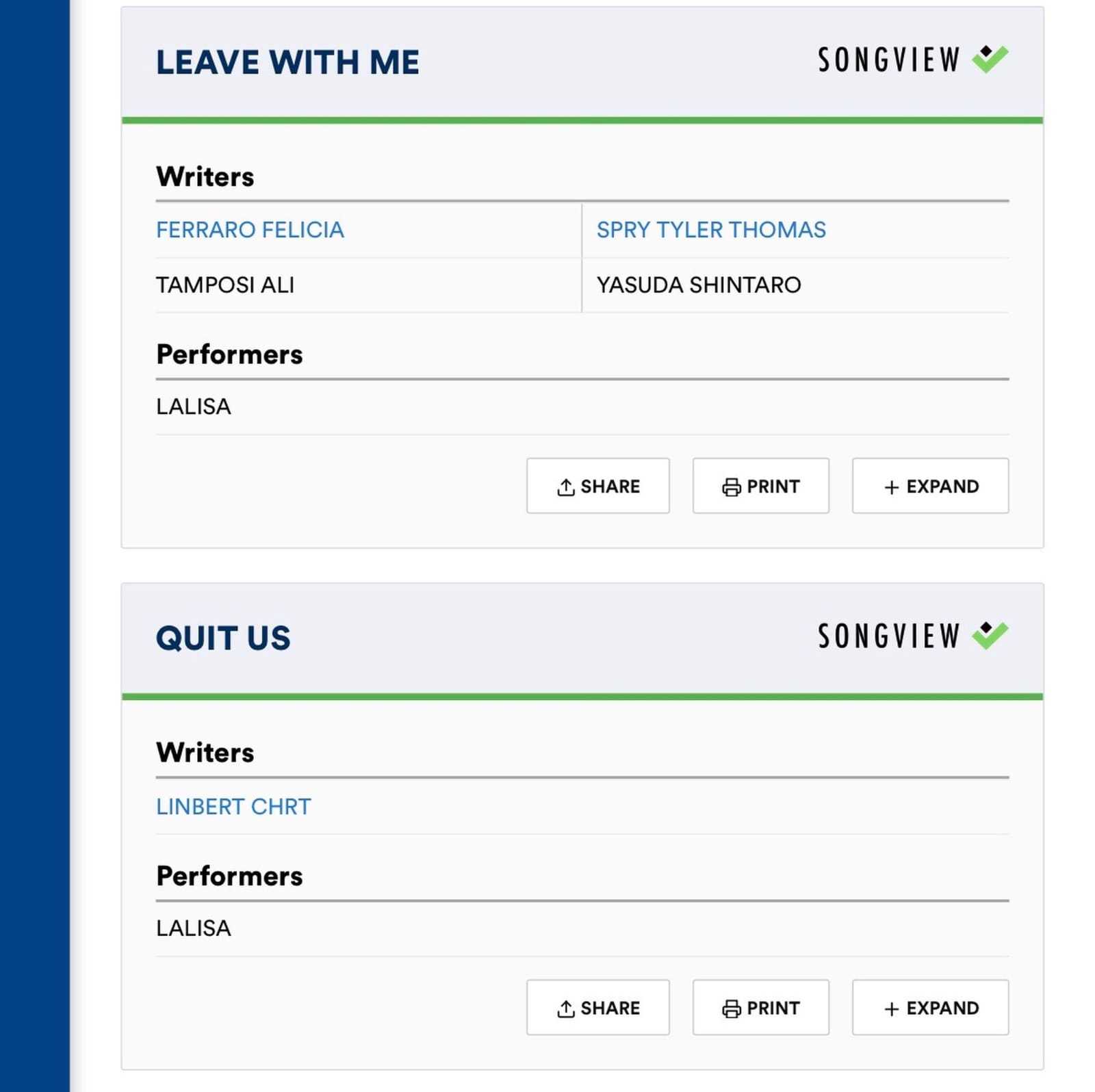
Task: Click plus icon to expand Leave With Me
Action: (891, 487)
